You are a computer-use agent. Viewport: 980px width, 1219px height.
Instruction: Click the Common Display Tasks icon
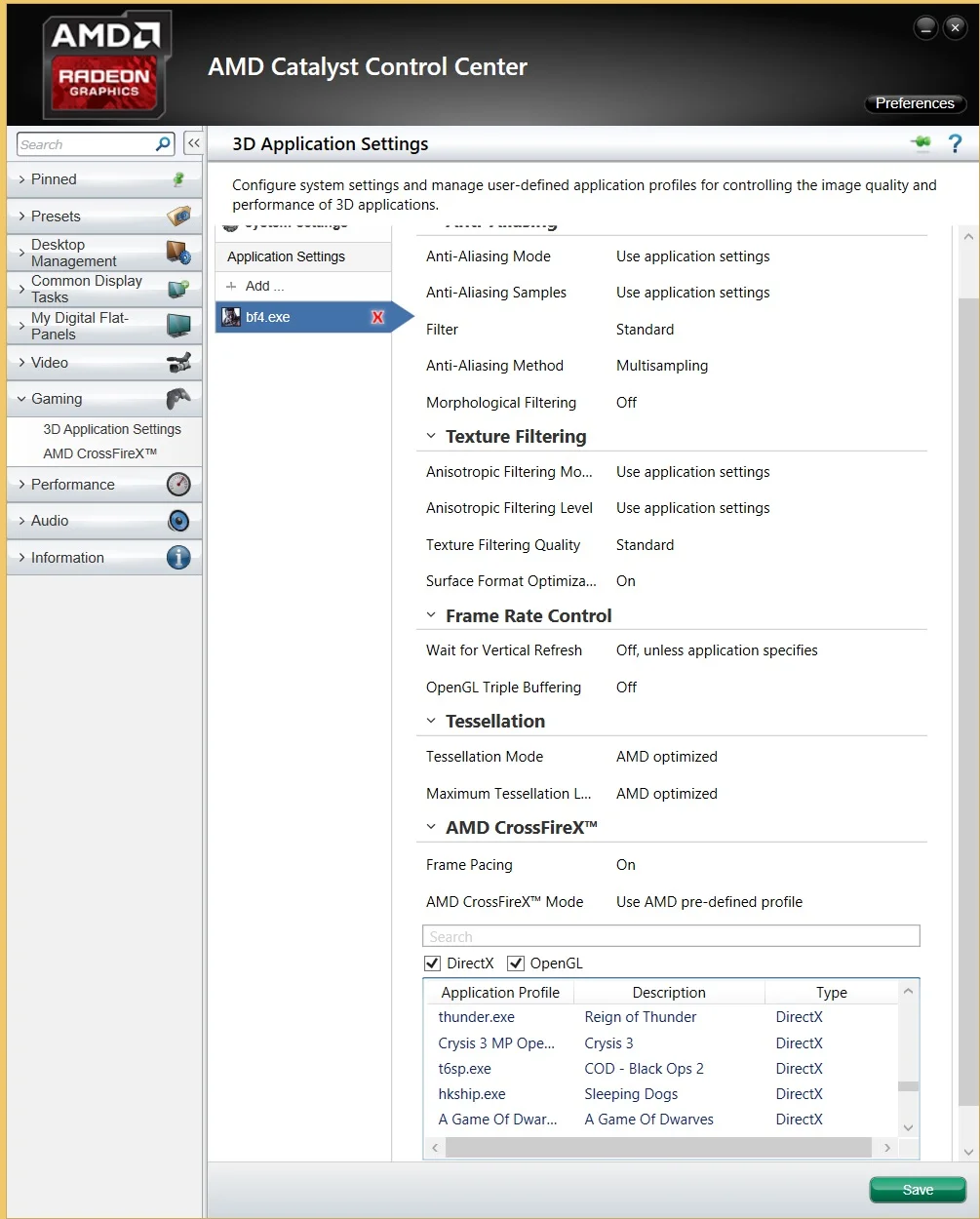point(178,289)
